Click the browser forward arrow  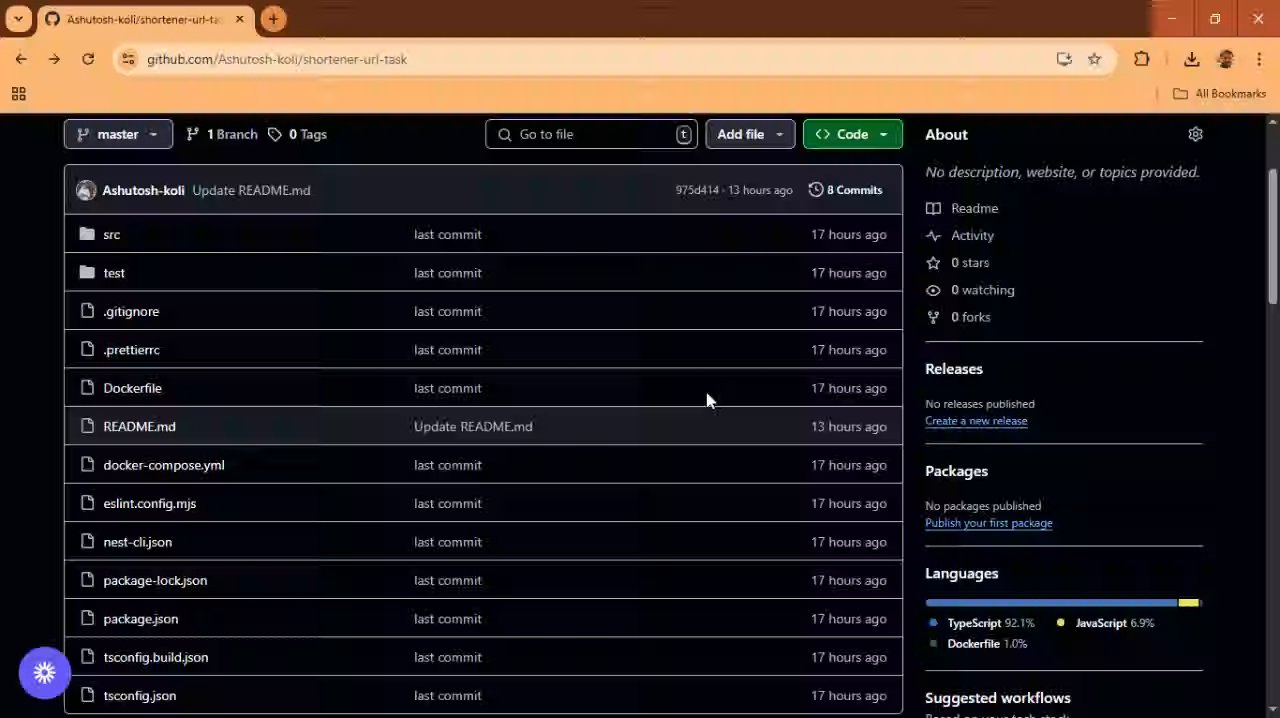pos(54,59)
